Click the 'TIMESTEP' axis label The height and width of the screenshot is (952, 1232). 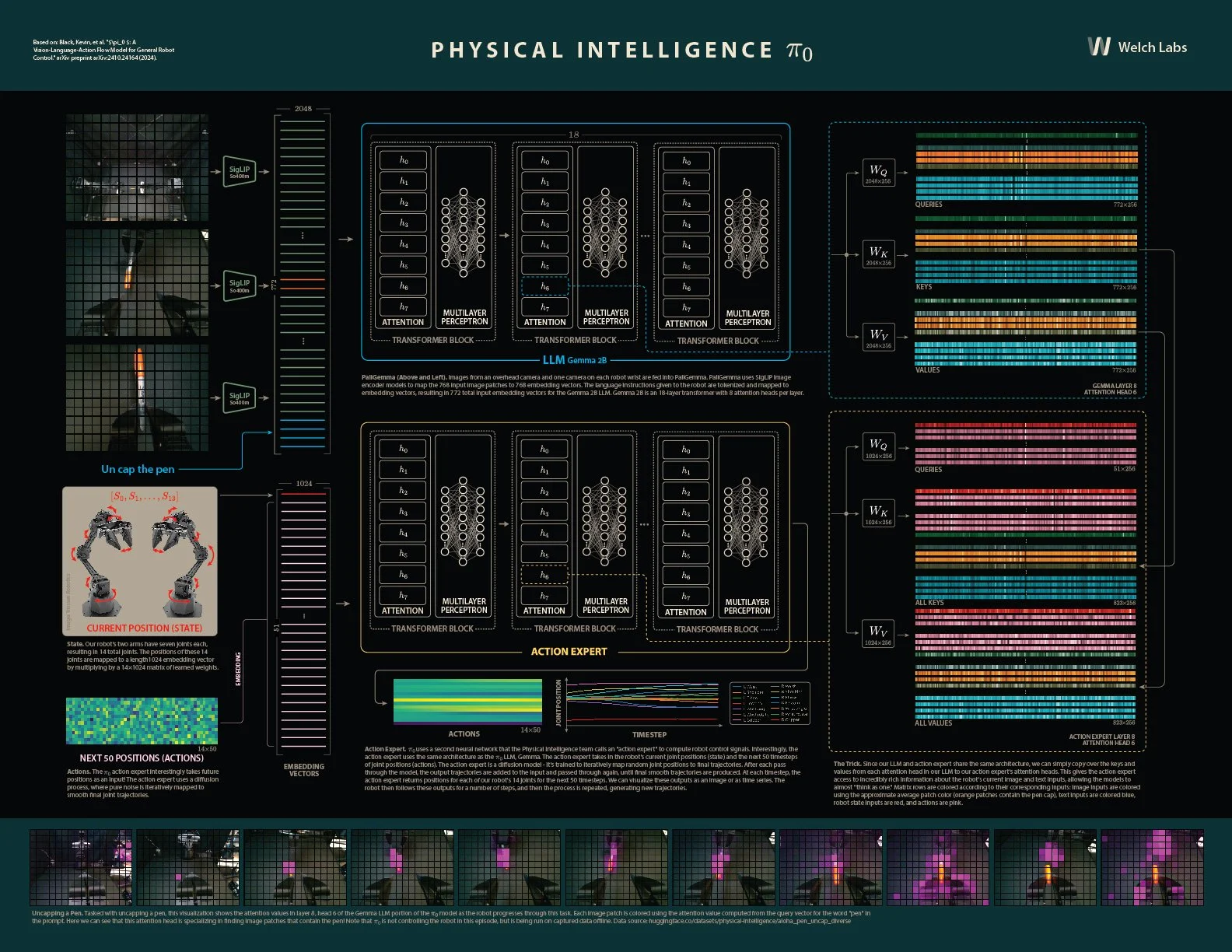click(x=649, y=734)
